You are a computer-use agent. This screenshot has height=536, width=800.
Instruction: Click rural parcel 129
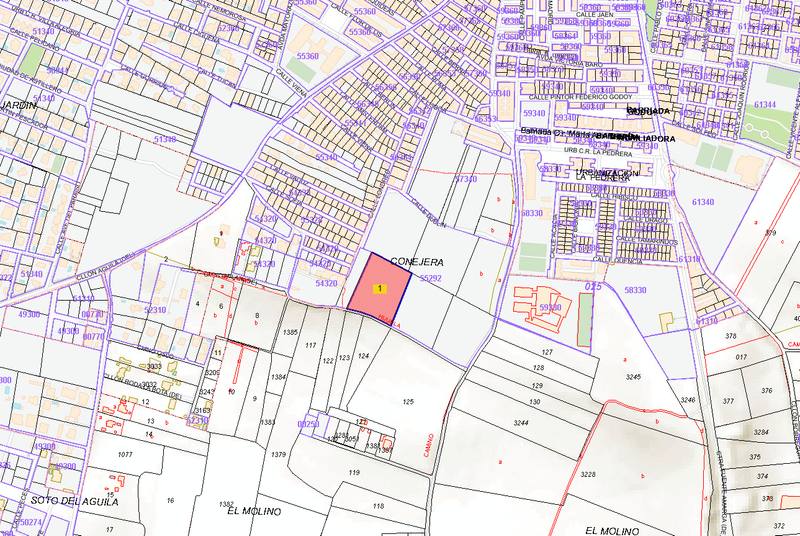pyautogui.click(x=537, y=386)
